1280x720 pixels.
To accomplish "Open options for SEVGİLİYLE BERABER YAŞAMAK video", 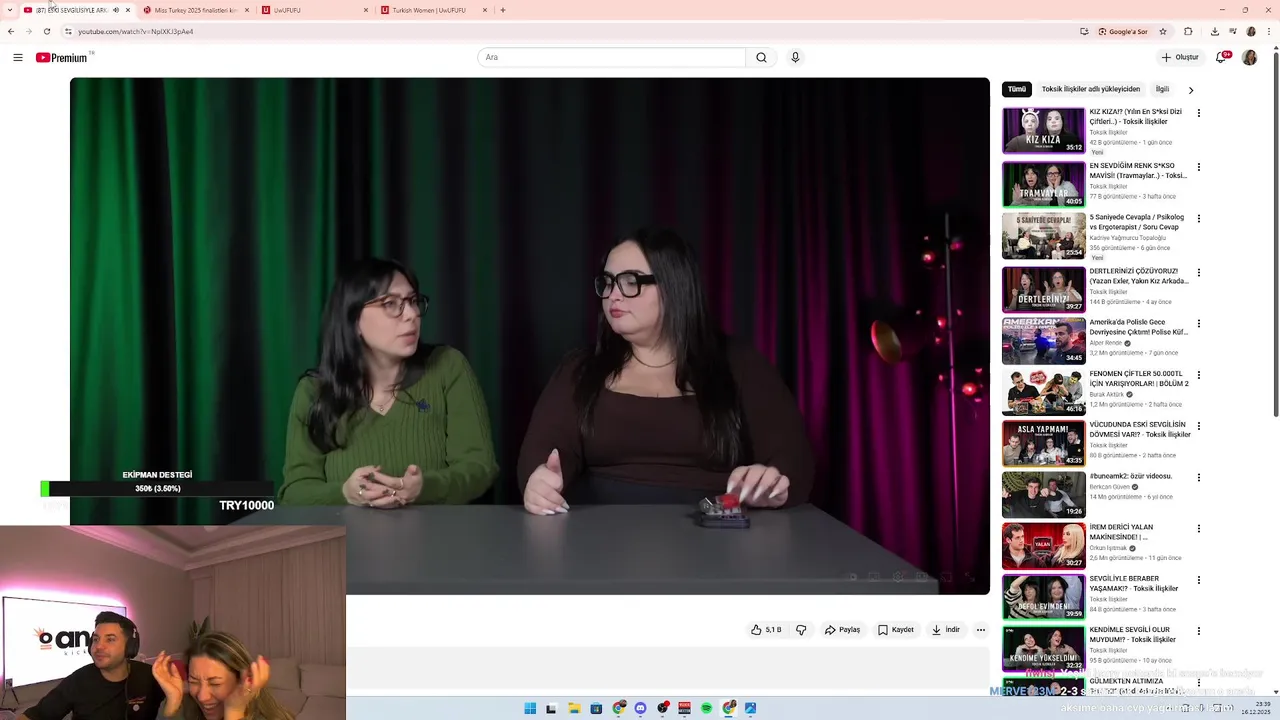I will [x=1198, y=580].
